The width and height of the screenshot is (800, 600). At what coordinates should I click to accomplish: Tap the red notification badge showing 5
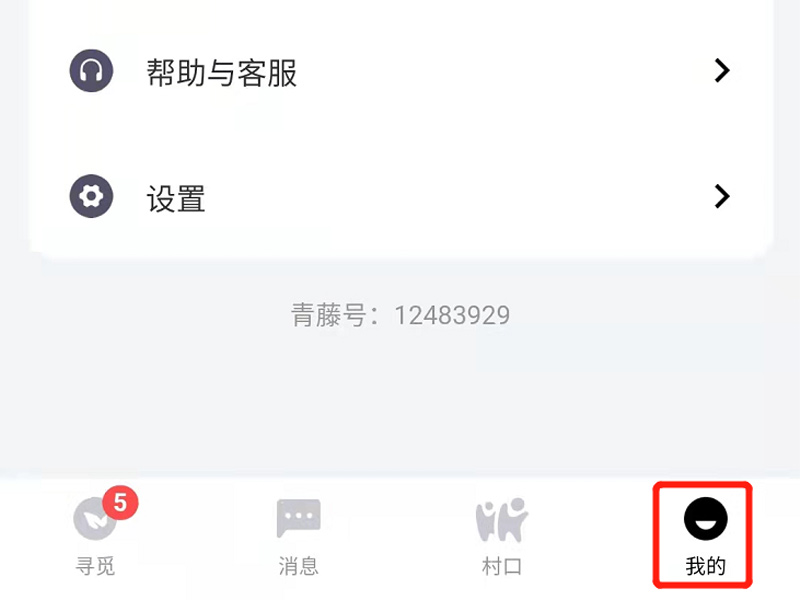tap(120, 503)
